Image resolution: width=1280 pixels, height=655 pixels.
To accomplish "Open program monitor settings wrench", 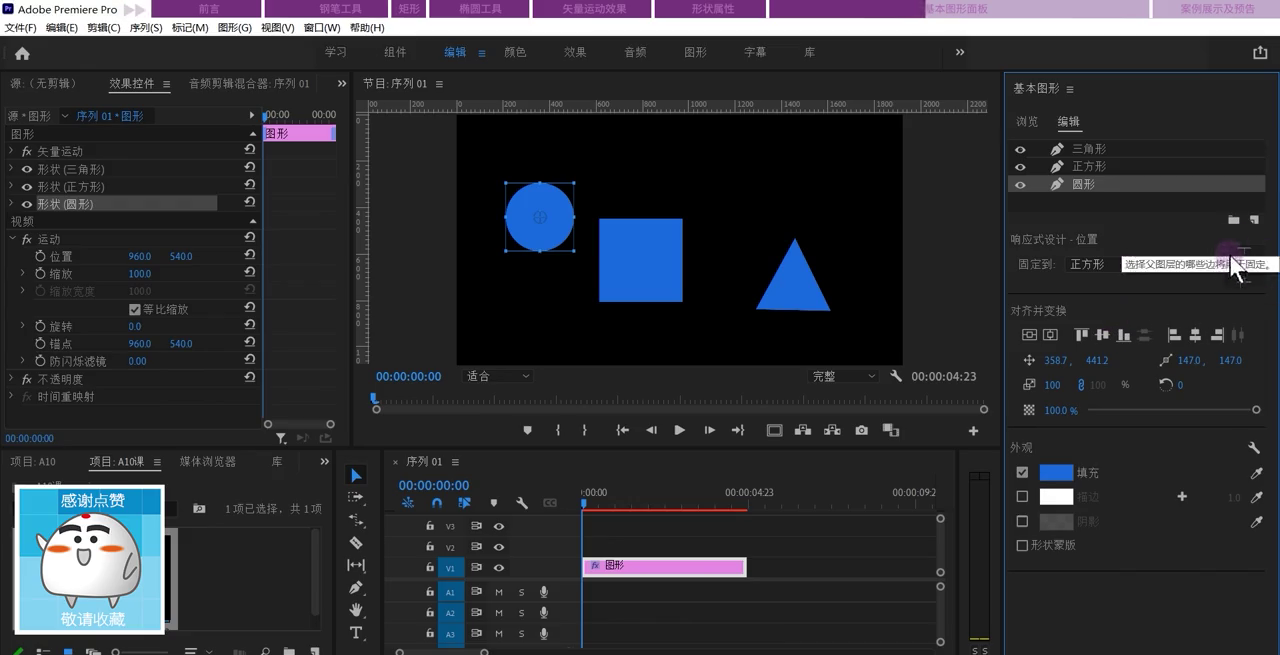I will pyautogui.click(x=896, y=376).
